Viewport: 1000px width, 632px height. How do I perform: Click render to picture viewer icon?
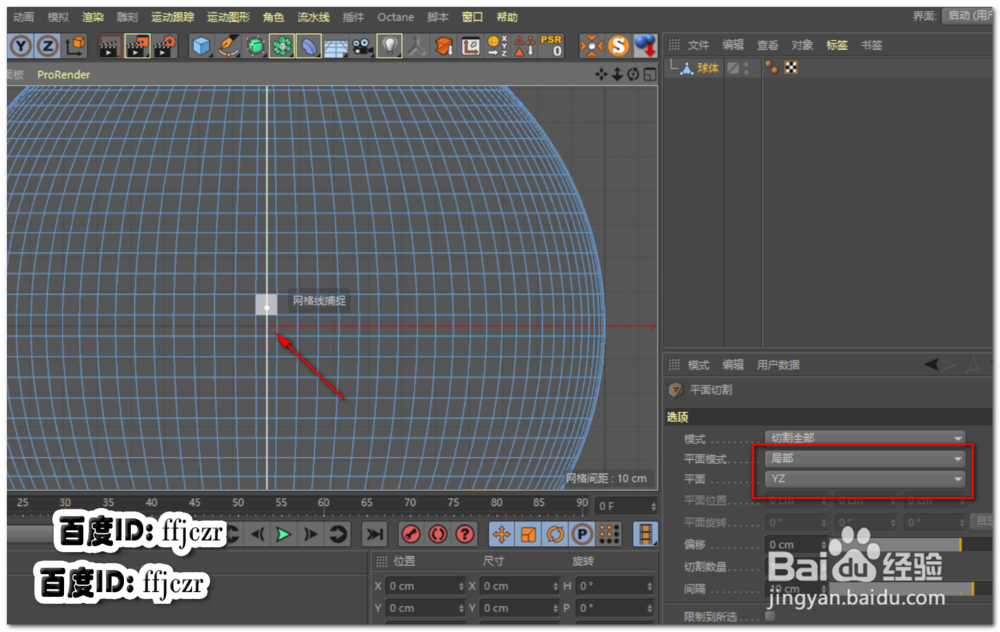[137, 46]
